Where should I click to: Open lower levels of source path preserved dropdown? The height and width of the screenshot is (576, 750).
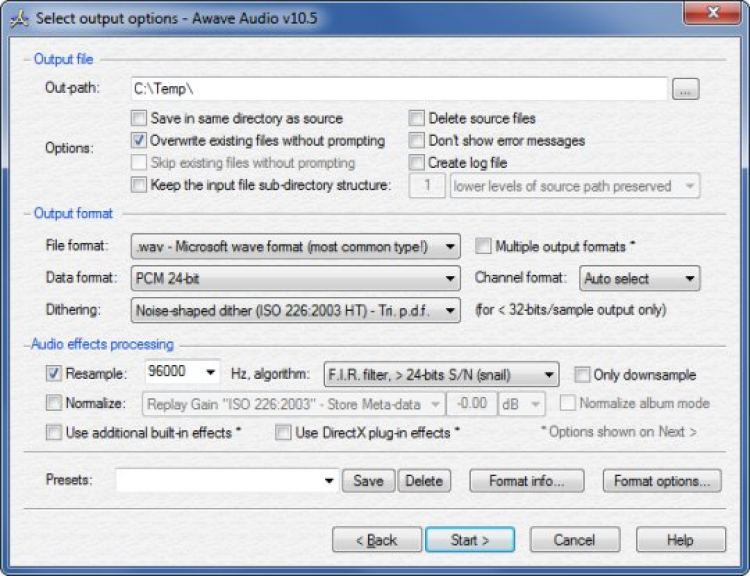(575, 186)
